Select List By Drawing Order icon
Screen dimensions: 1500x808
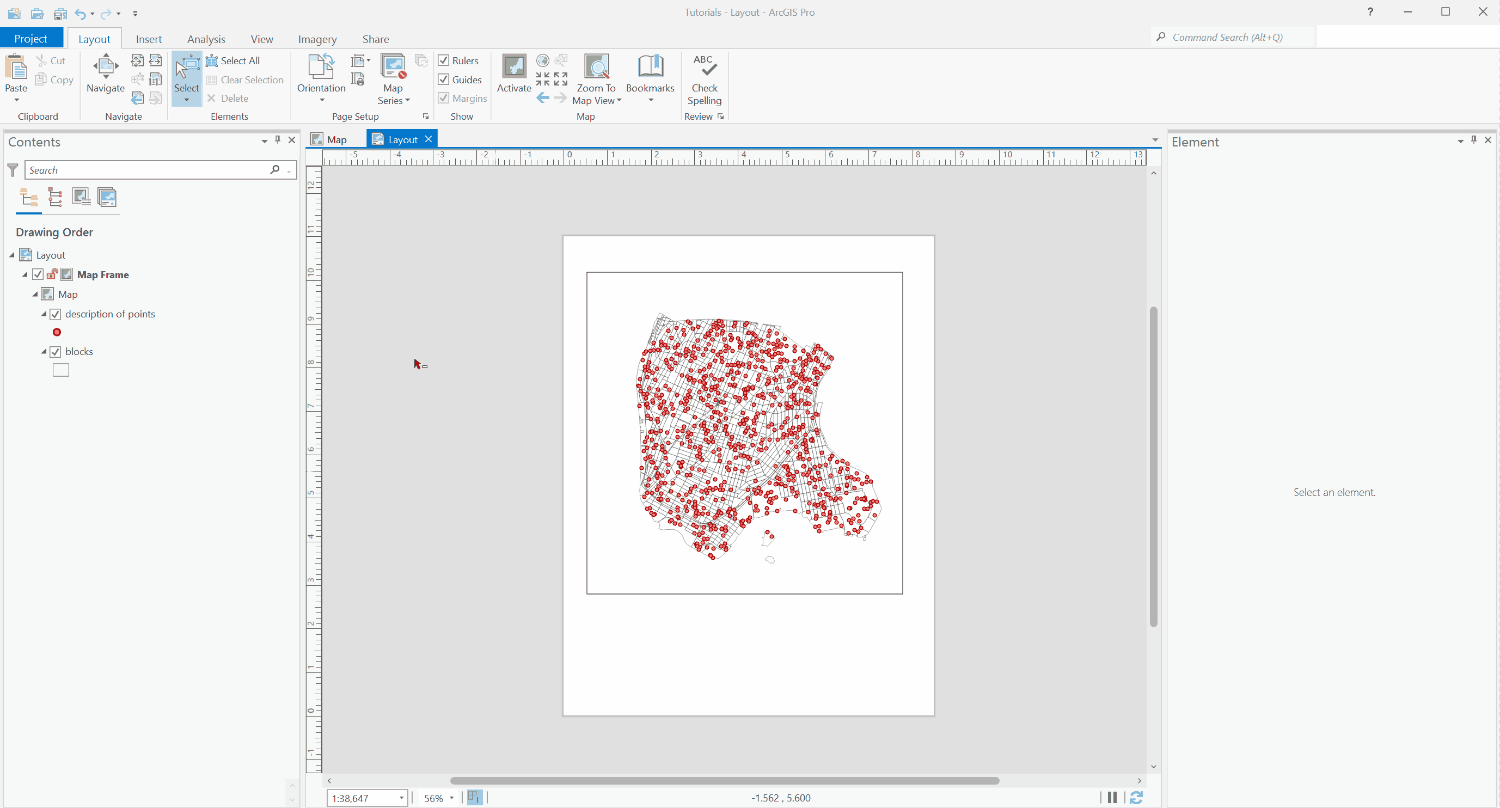[29, 197]
